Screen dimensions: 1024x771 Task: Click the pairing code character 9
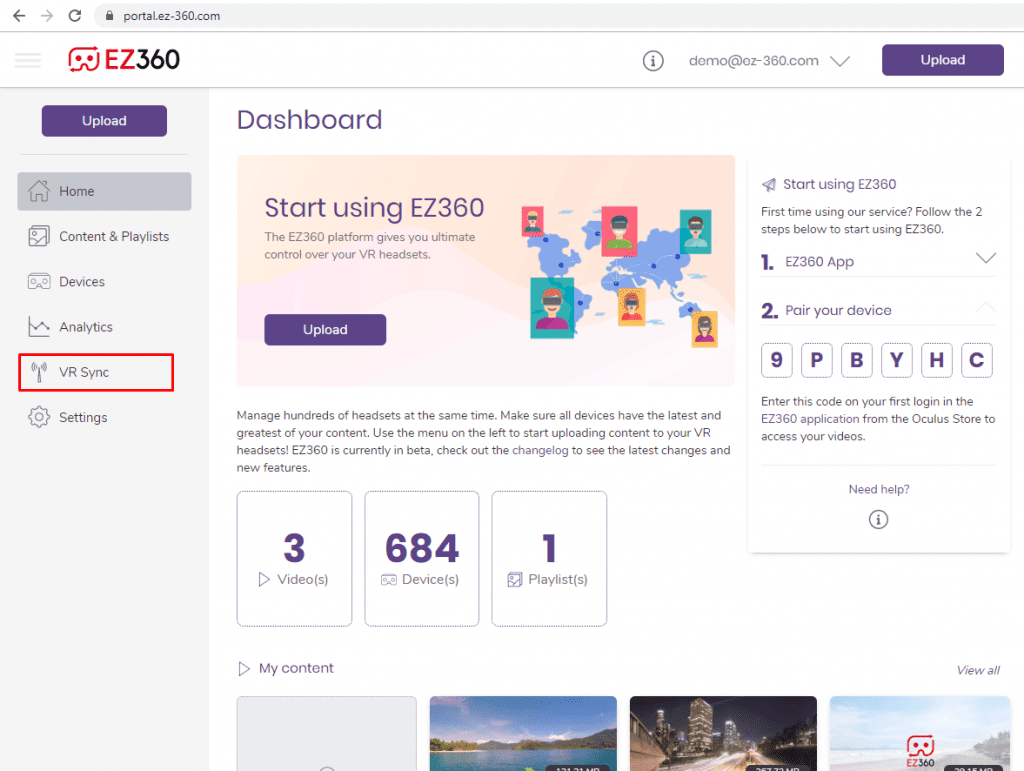click(x=776, y=360)
